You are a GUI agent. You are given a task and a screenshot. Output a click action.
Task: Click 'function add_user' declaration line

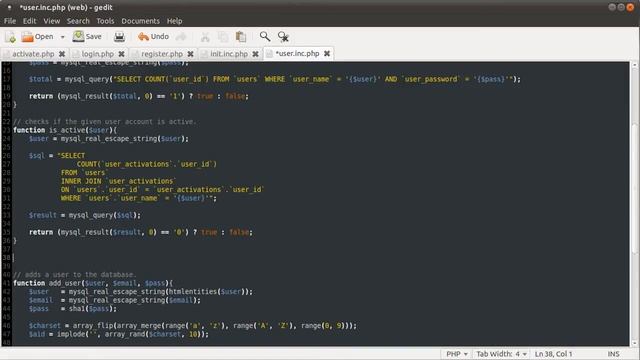[x=93, y=283]
